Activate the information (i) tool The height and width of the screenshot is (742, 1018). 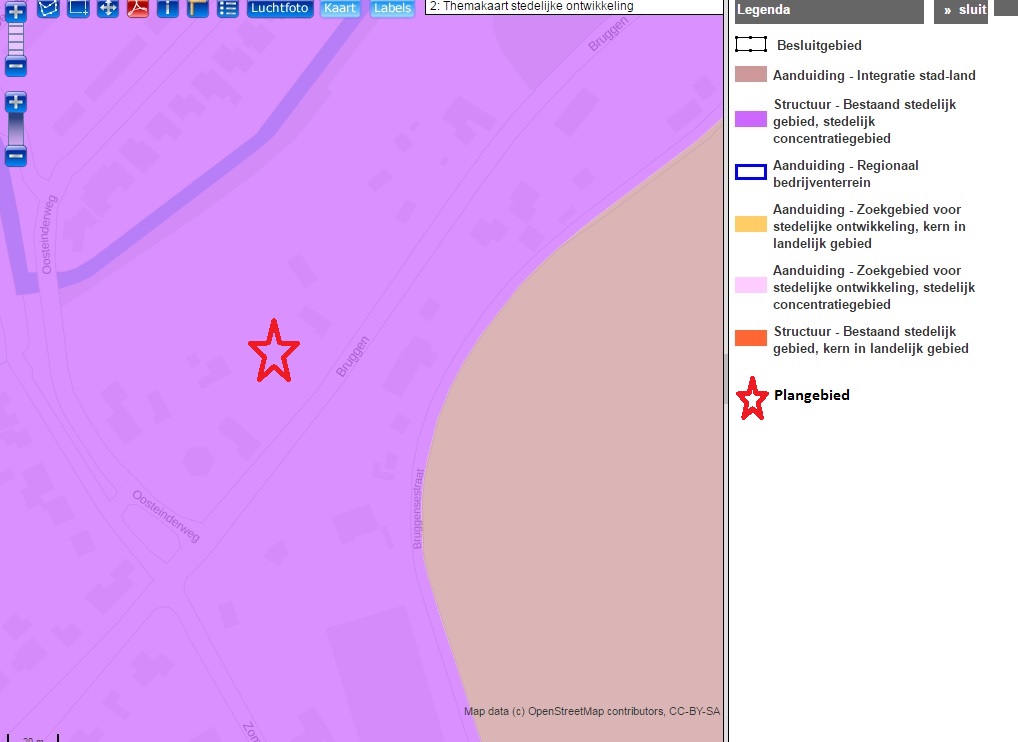(x=168, y=8)
